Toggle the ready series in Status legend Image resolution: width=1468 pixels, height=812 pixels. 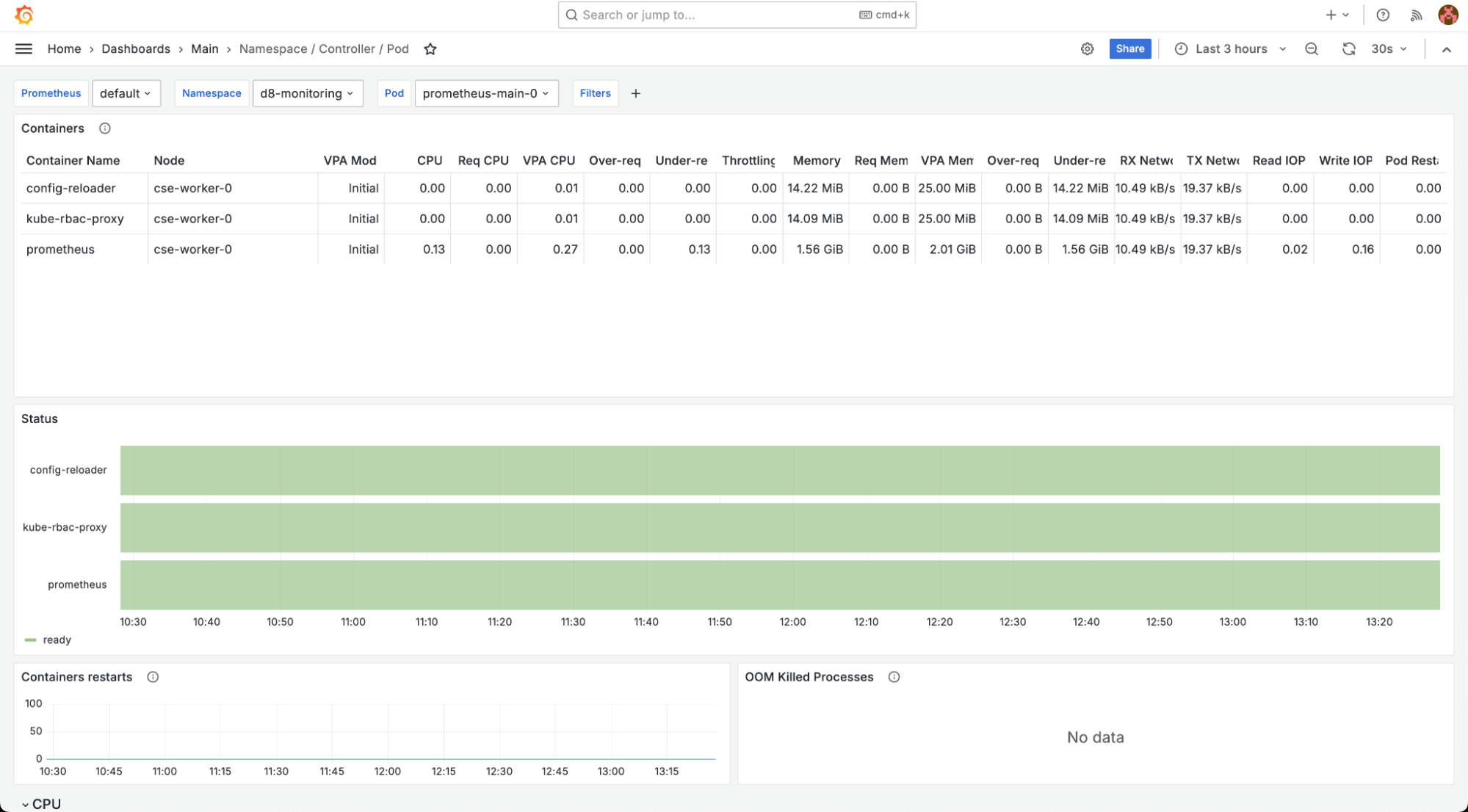click(57, 640)
